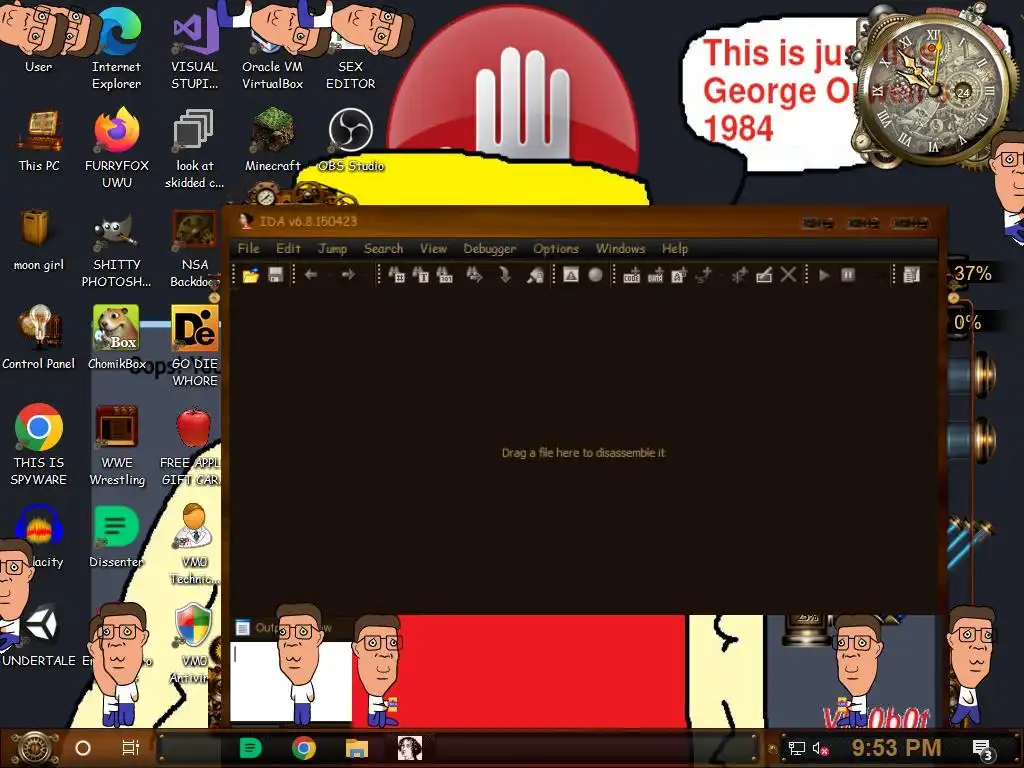Screen dimensions: 1024x768
Task: Select the FURRYFOX UWU Firefox desktop icon
Action: coord(116,148)
